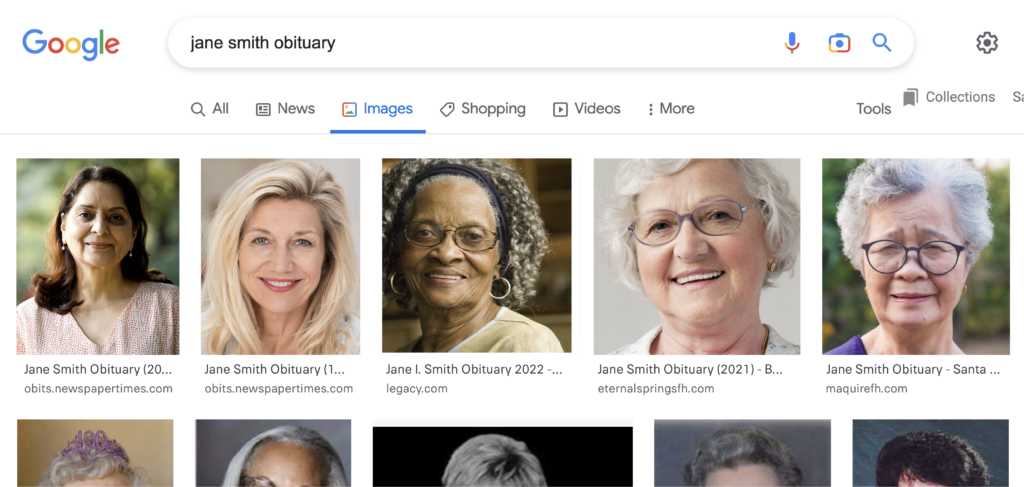
Task: Open the Shopping tab
Action: click(483, 109)
